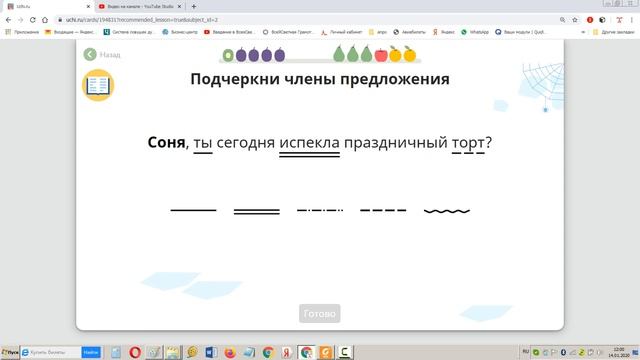Click the blue Найти taskbar button
Image resolution: width=640 pixels, height=360 pixels.
pos(91,352)
